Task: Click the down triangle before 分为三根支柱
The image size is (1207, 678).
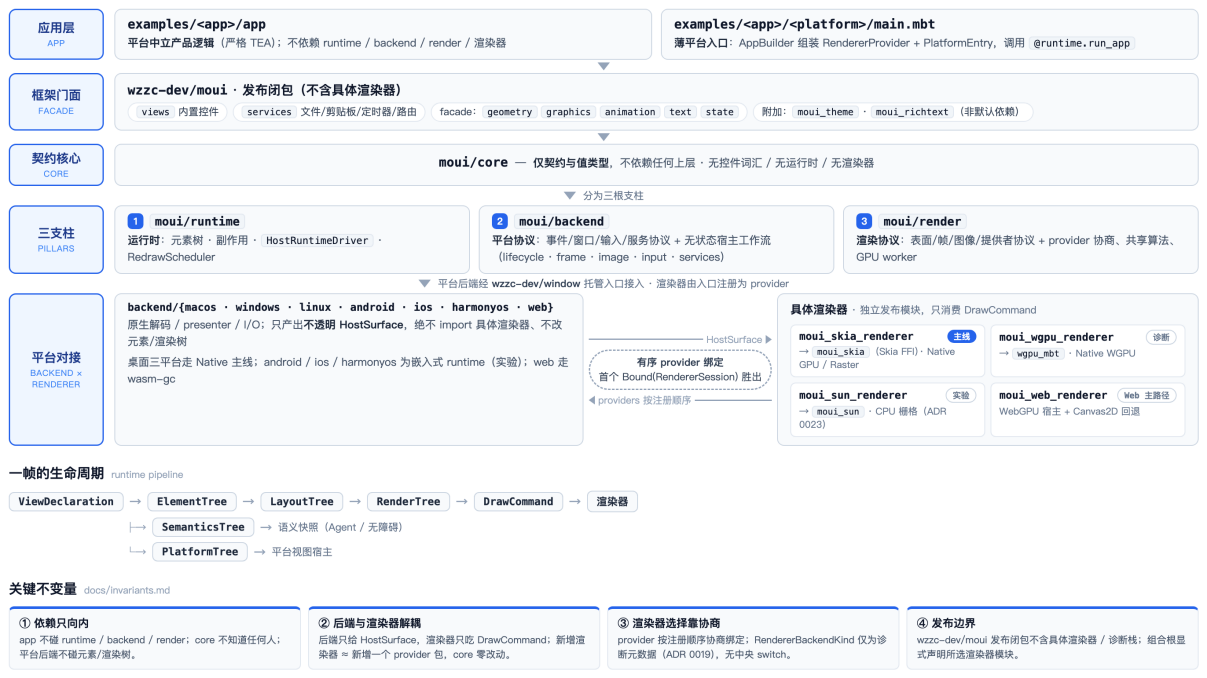Action: pos(570,196)
